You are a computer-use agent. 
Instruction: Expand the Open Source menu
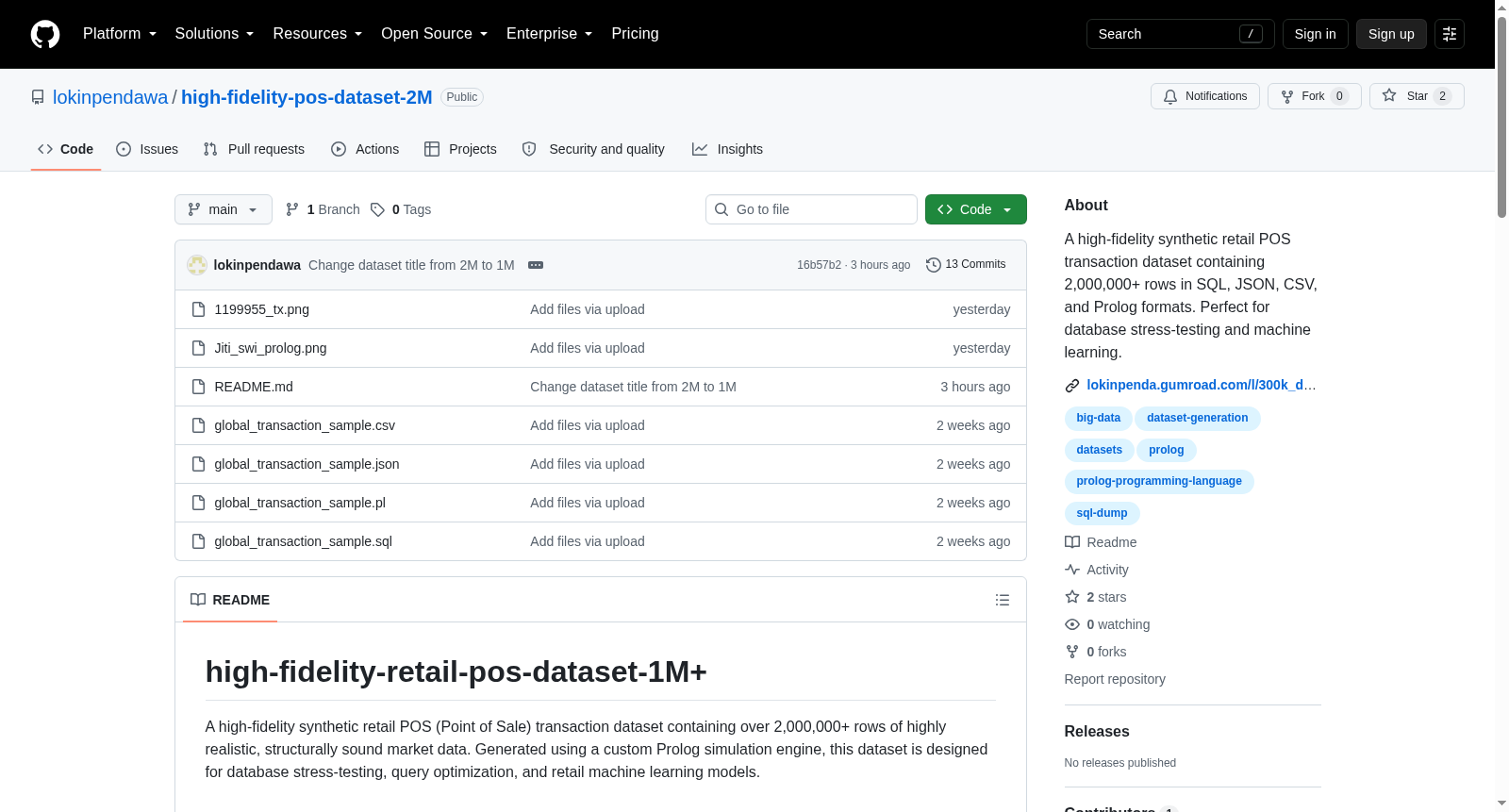pyautogui.click(x=434, y=34)
